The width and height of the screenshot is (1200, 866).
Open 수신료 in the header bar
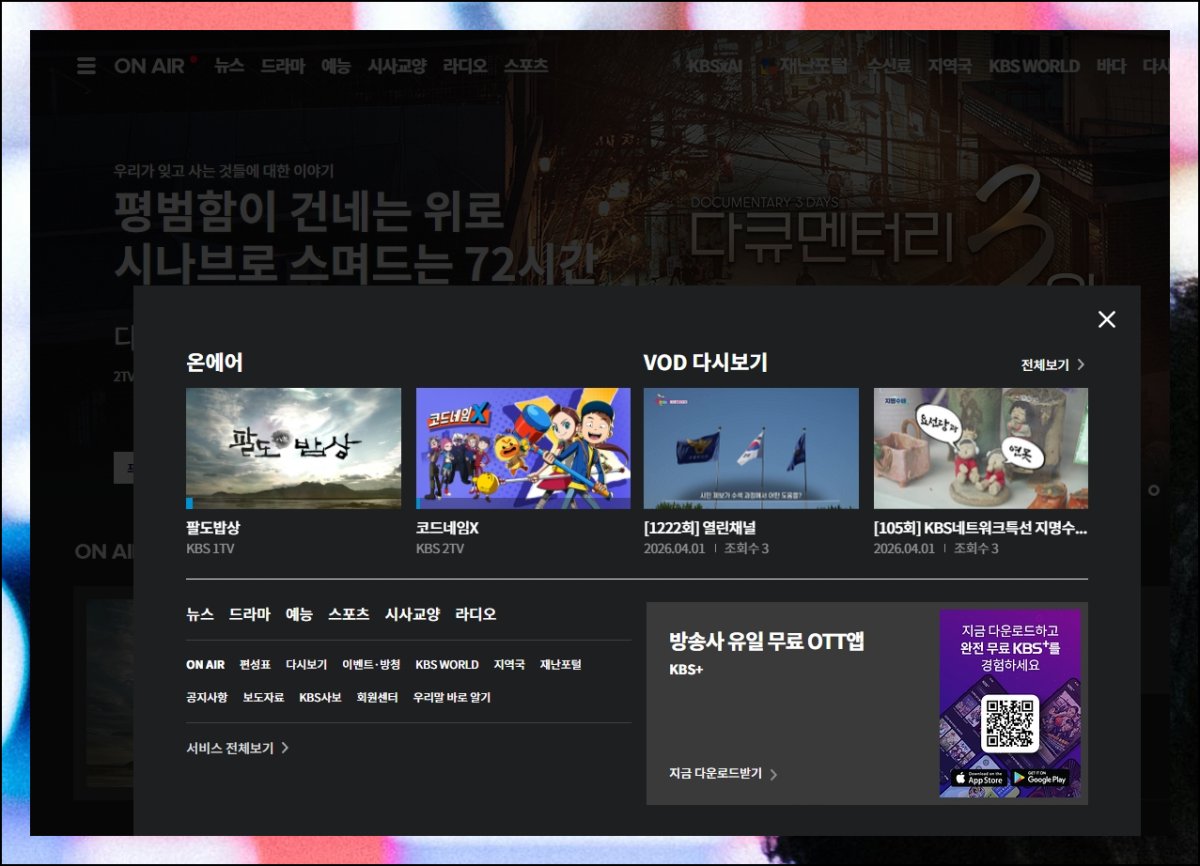(888, 66)
